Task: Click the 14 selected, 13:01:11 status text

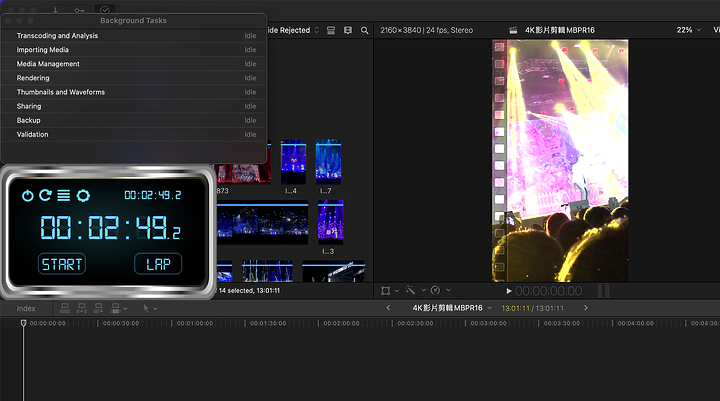Action: pyautogui.click(x=249, y=291)
